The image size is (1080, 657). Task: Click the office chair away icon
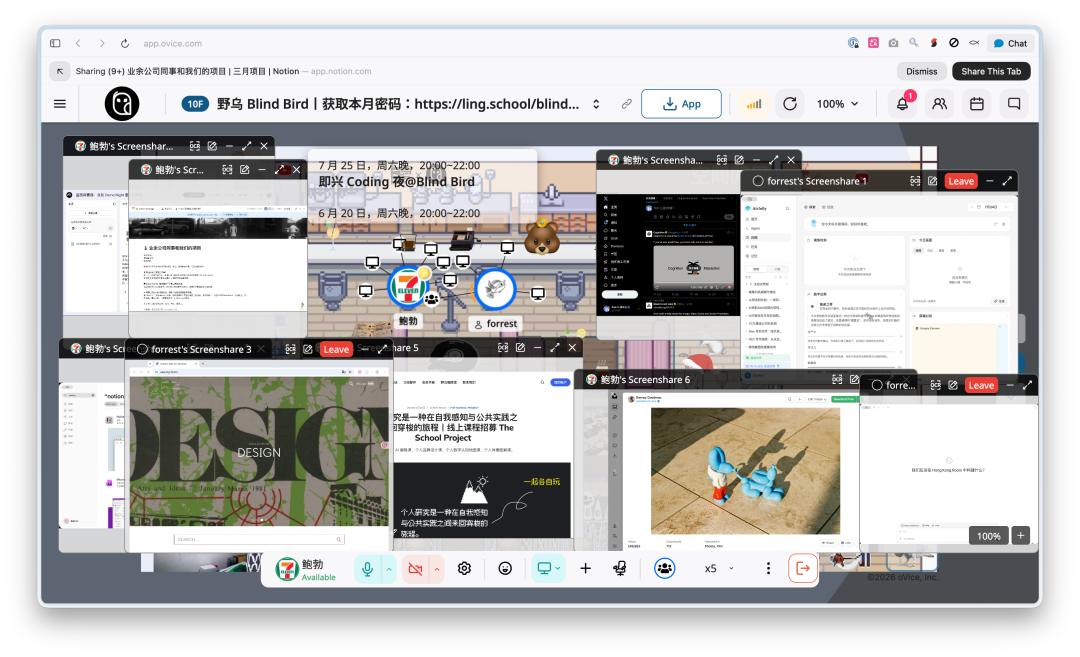pos(620,568)
